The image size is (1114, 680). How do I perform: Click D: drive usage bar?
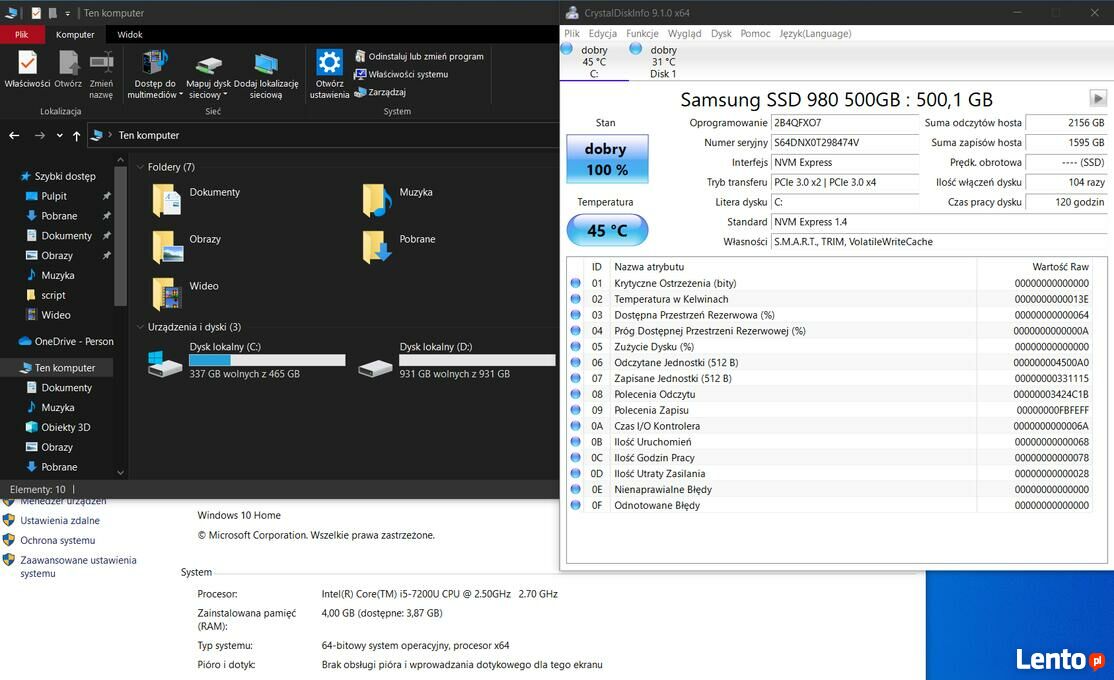tap(477, 360)
